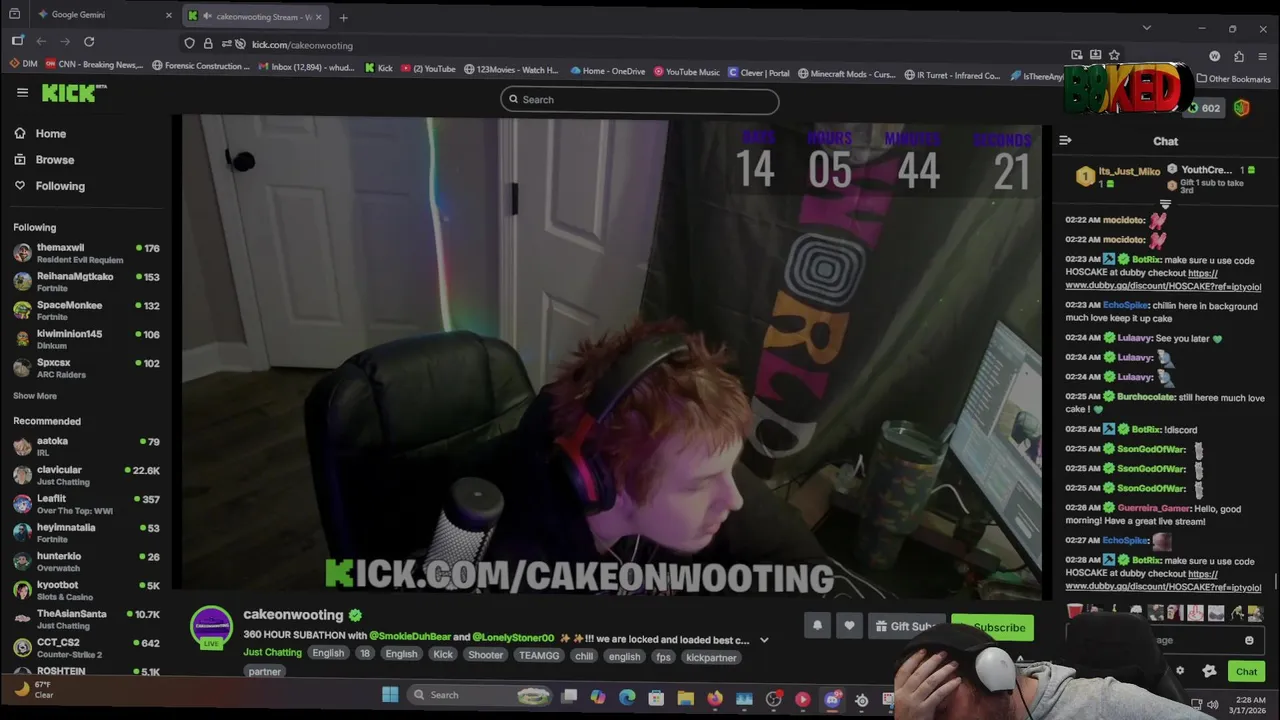Screen dimensions: 1280x720
Task: Select the Shooter tag
Action: (485, 656)
